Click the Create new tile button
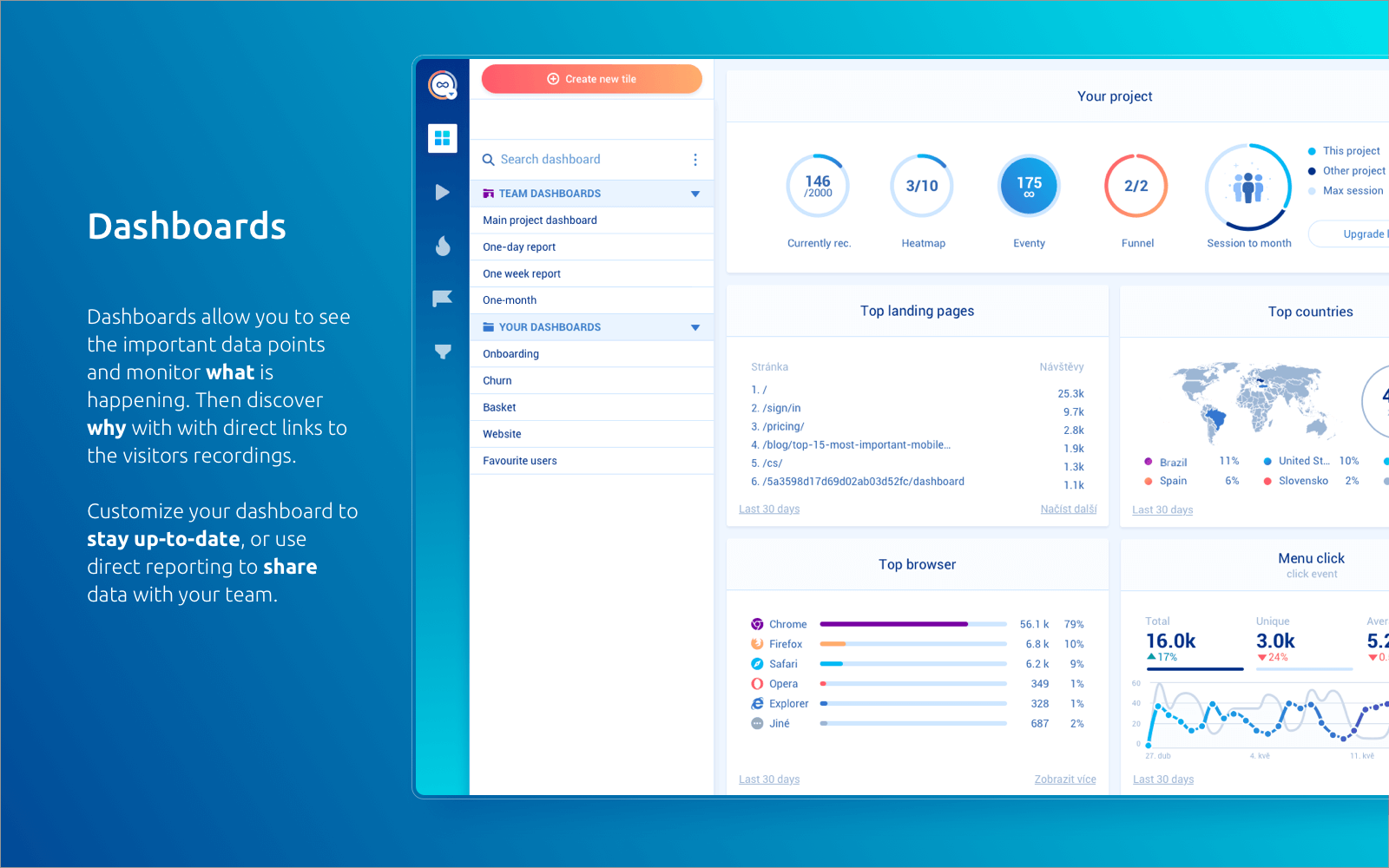 (x=591, y=79)
